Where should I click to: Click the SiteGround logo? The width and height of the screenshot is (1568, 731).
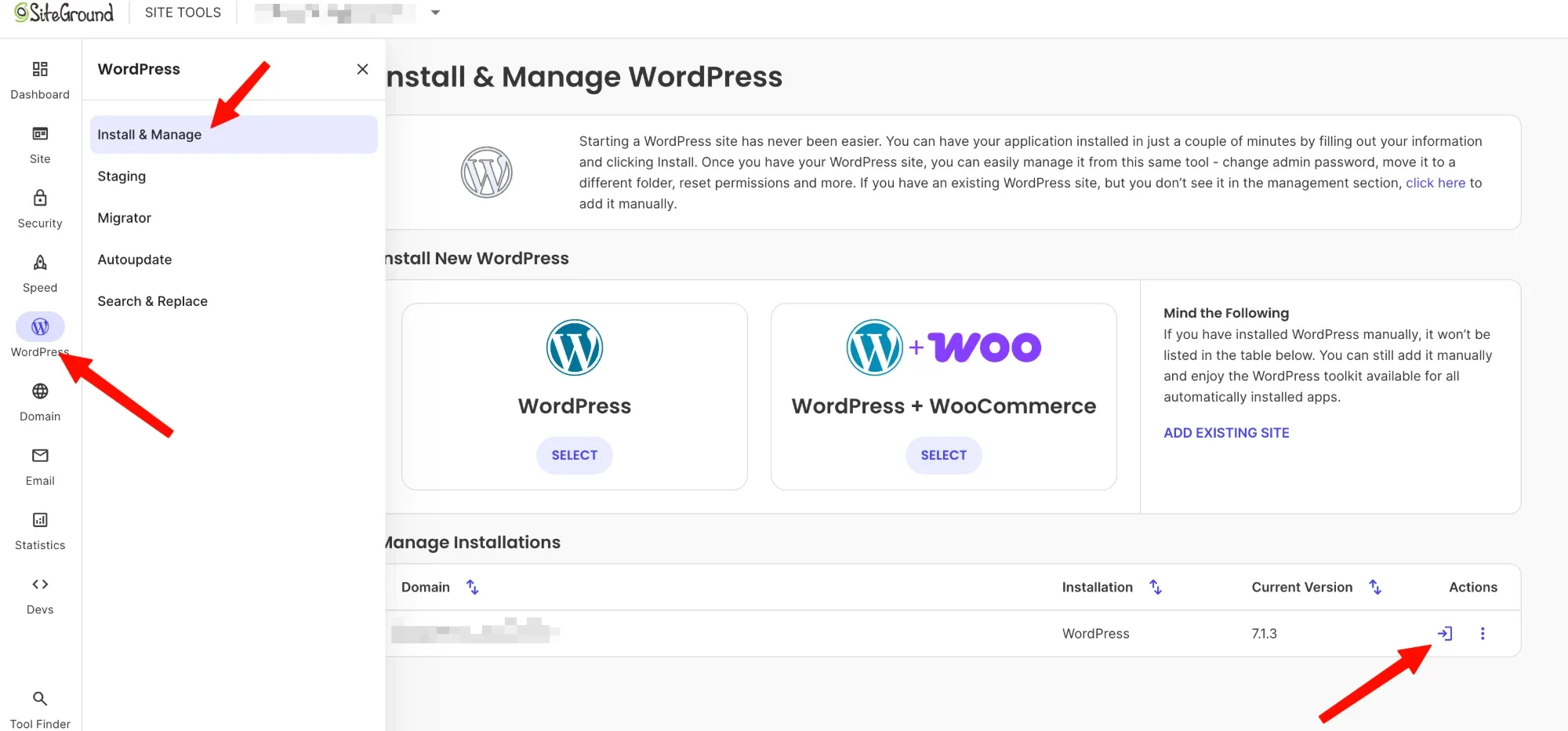click(64, 13)
